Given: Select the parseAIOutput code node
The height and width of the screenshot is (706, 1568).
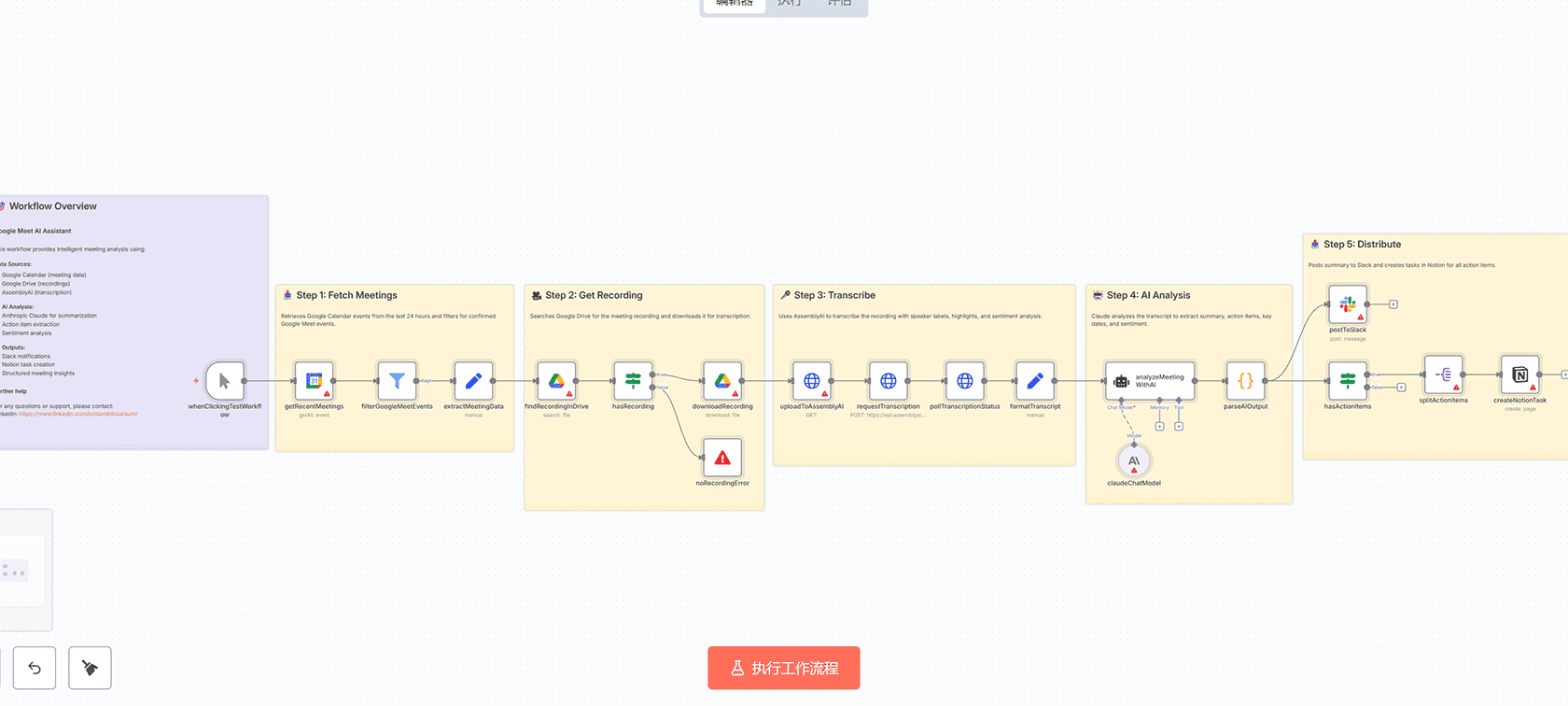Looking at the screenshot, I should [x=1245, y=381].
